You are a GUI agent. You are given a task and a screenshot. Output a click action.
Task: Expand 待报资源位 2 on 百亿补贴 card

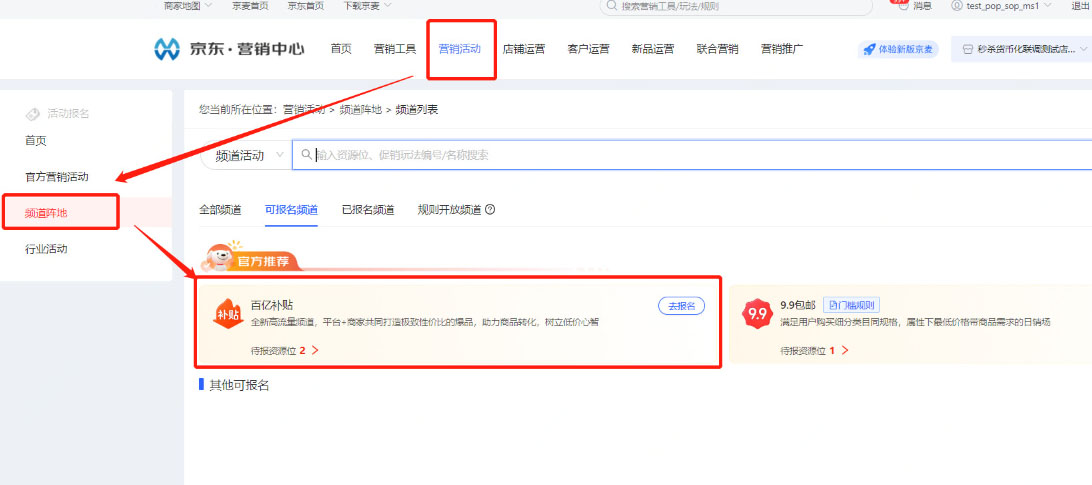285,351
